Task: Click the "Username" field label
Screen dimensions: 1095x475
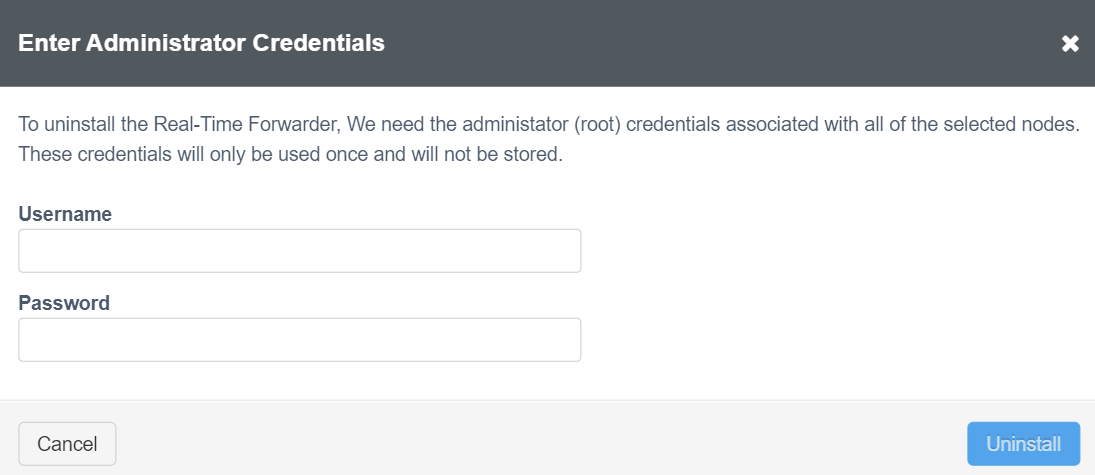Action: [x=65, y=214]
